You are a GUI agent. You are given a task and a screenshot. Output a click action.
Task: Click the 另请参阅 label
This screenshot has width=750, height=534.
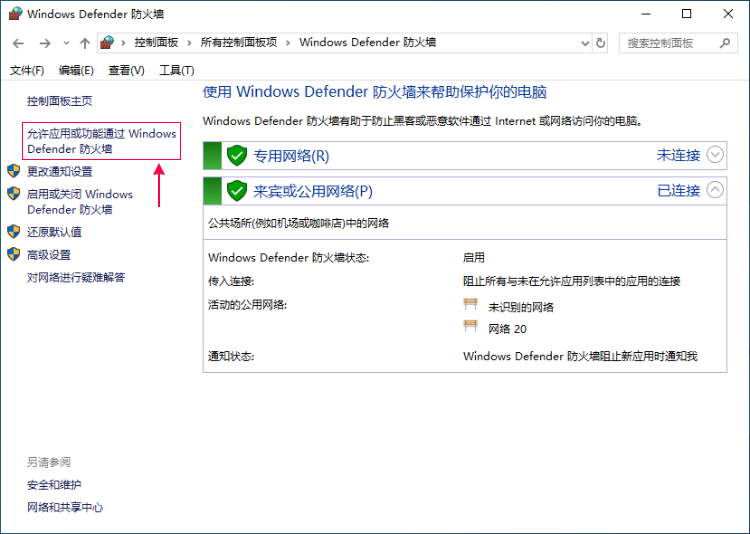(x=49, y=462)
